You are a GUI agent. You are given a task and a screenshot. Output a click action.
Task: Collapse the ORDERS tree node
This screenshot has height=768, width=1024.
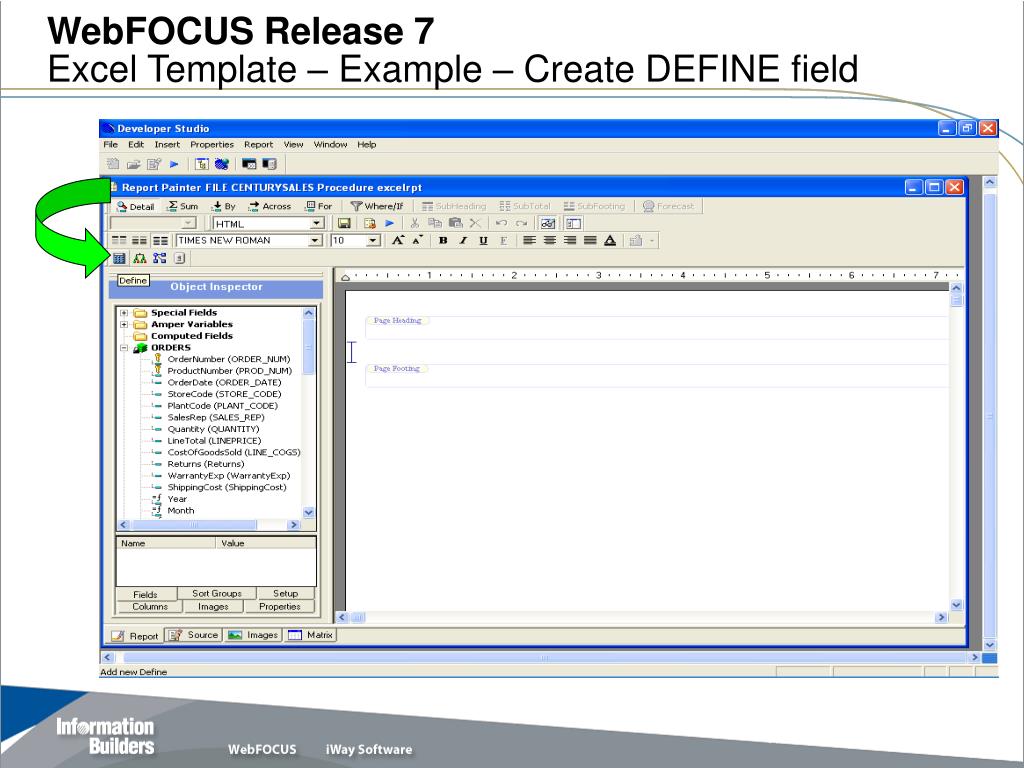pyautogui.click(x=123, y=348)
